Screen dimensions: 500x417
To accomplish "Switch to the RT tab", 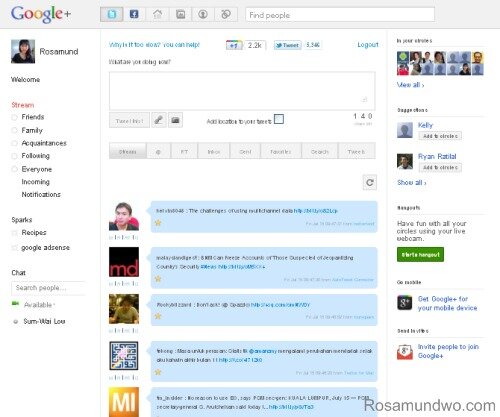I will 184,152.
